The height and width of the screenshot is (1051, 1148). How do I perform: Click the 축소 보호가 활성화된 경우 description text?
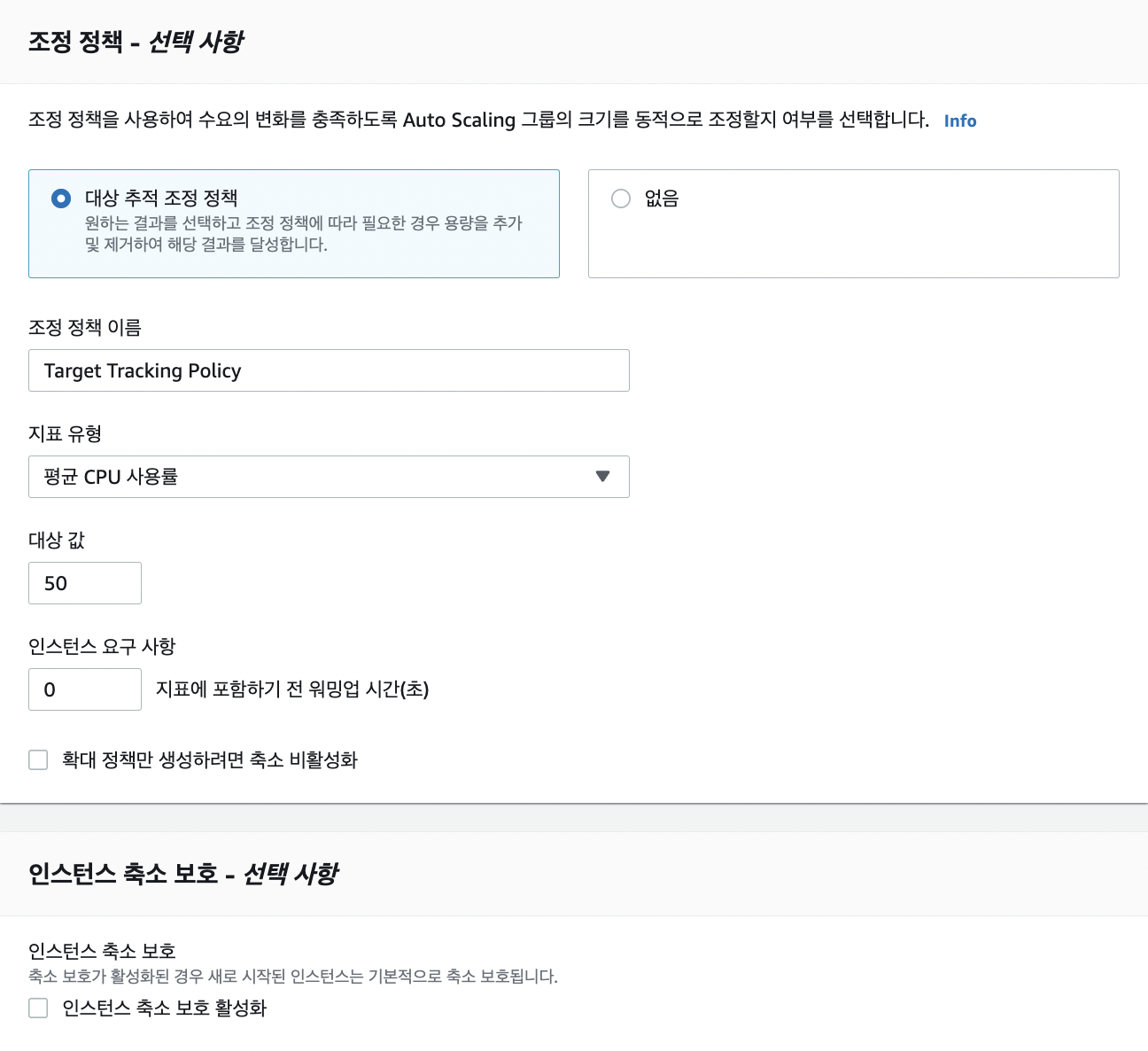pos(293,977)
